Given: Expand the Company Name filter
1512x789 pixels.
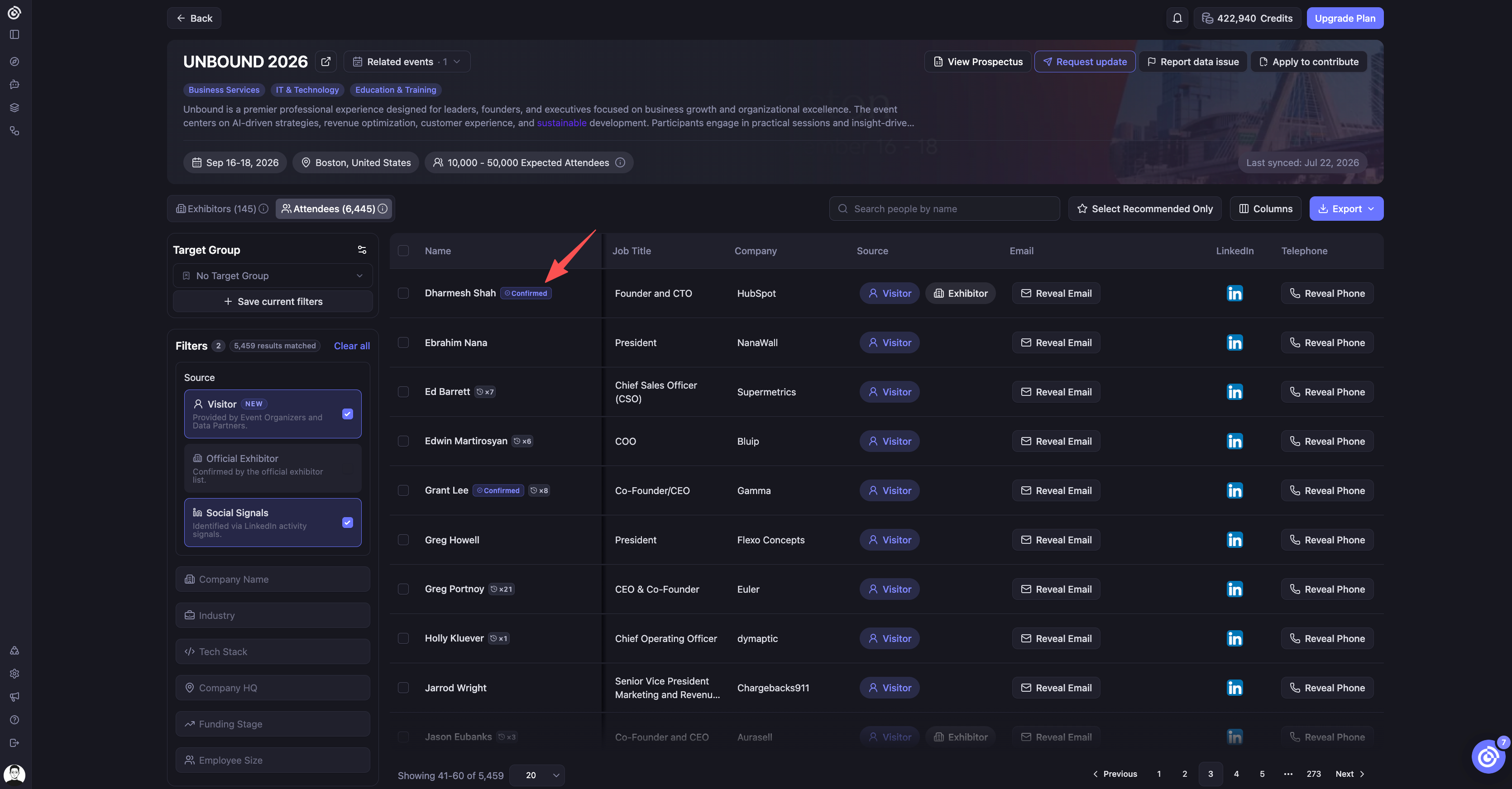Looking at the screenshot, I should pyautogui.click(x=273, y=579).
